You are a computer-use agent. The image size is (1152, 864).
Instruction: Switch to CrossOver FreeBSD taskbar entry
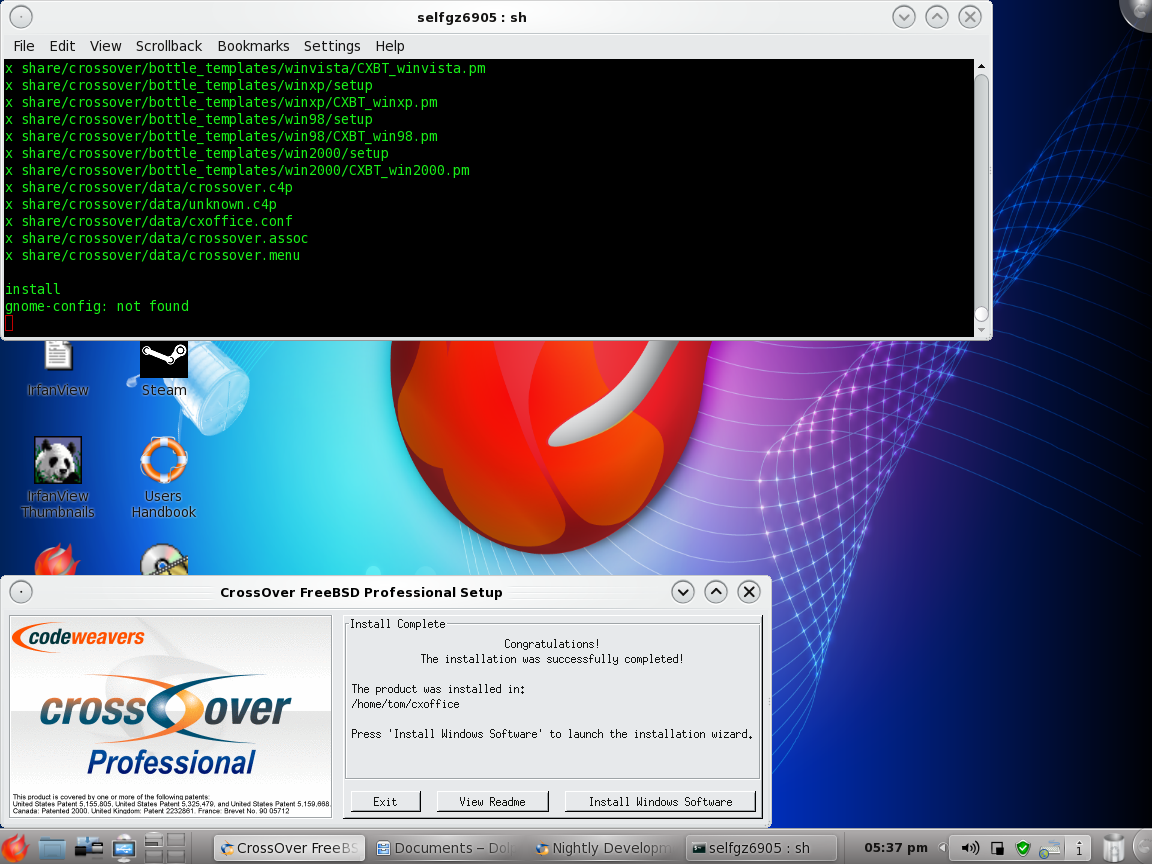291,848
